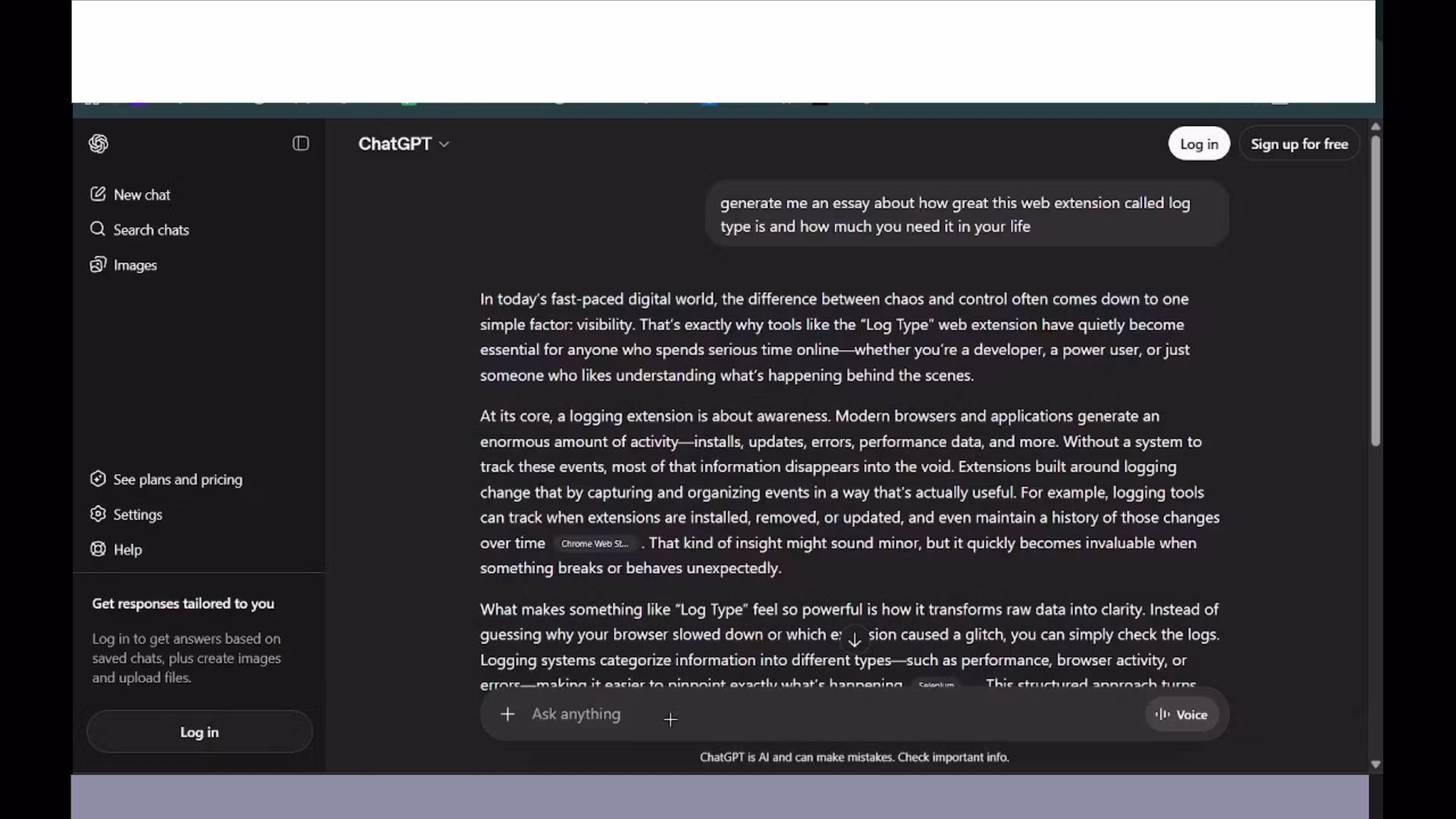
Task: Toggle the sidebar collapse icon
Action: (301, 143)
